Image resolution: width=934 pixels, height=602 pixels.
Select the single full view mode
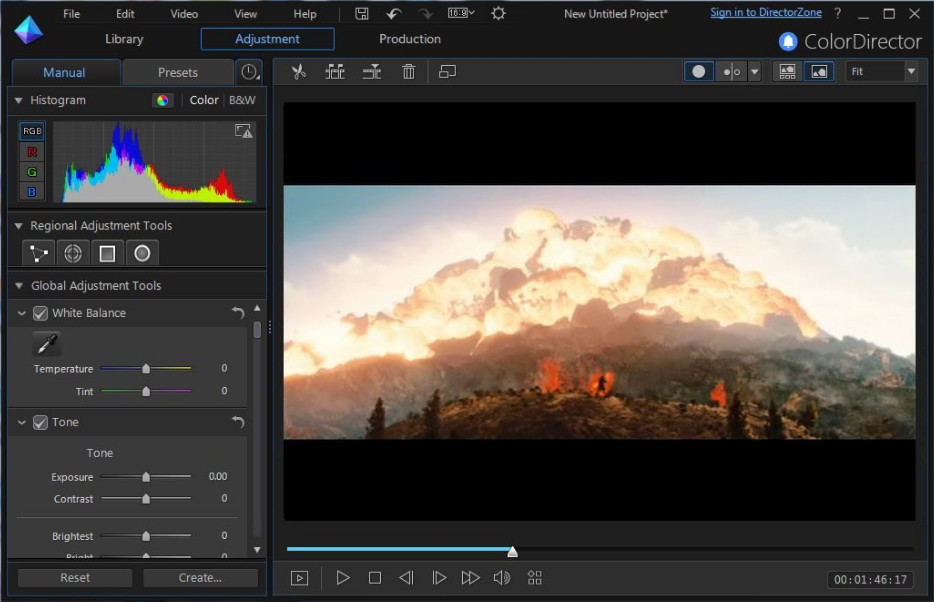[x=699, y=71]
